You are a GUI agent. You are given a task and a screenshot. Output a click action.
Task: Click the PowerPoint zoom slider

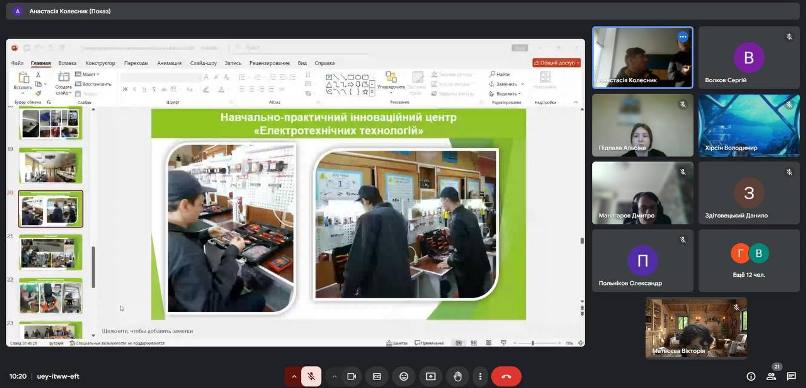pyautogui.click(x=537, y=343)
